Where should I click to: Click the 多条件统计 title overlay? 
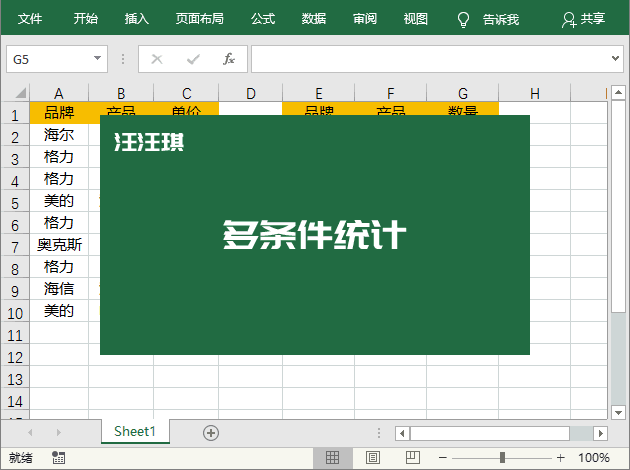click(x=315, y=235)
